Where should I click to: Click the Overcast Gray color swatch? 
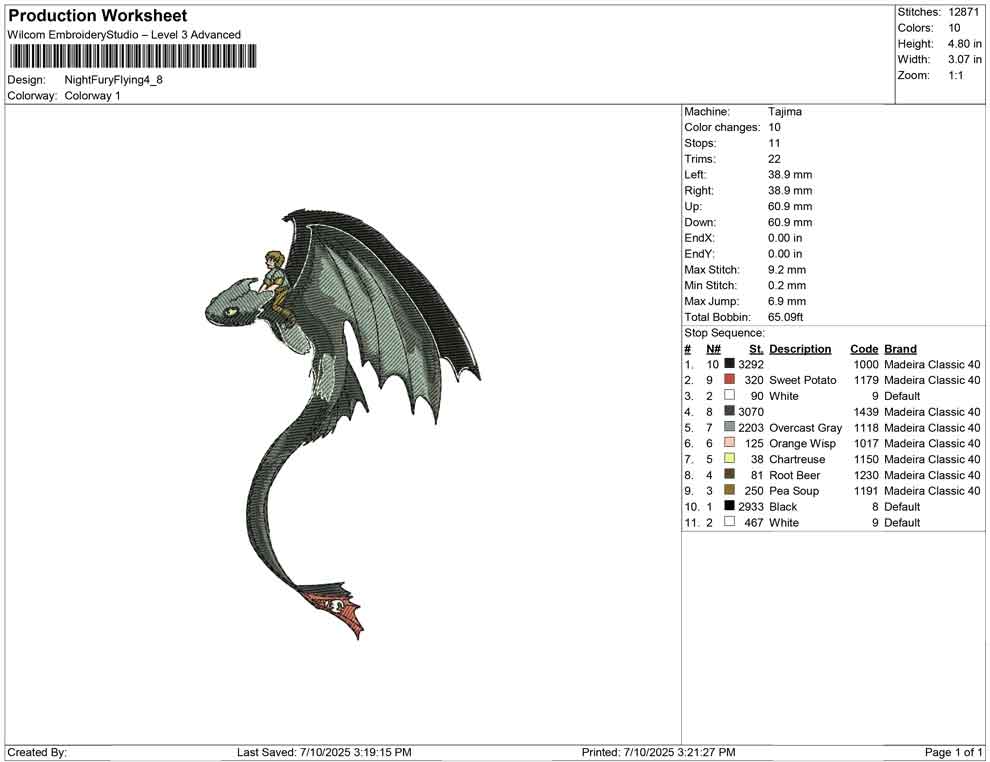click(x=729, y=427)
